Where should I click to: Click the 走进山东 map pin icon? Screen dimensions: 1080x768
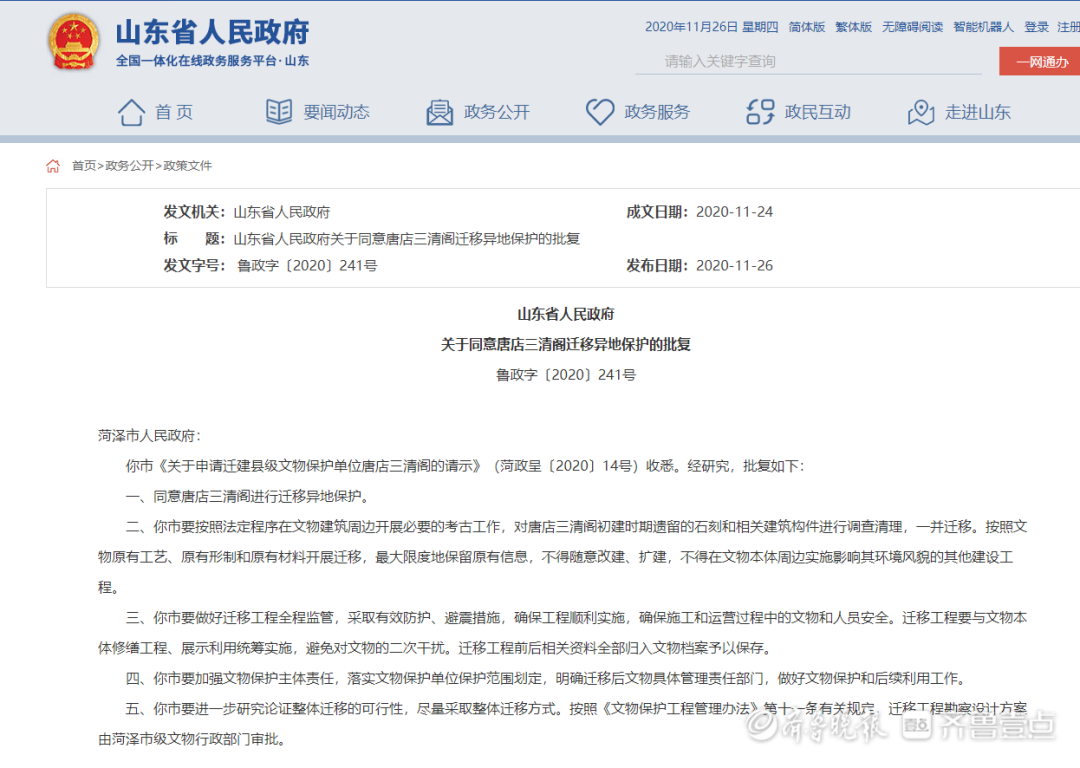point(921,112)
